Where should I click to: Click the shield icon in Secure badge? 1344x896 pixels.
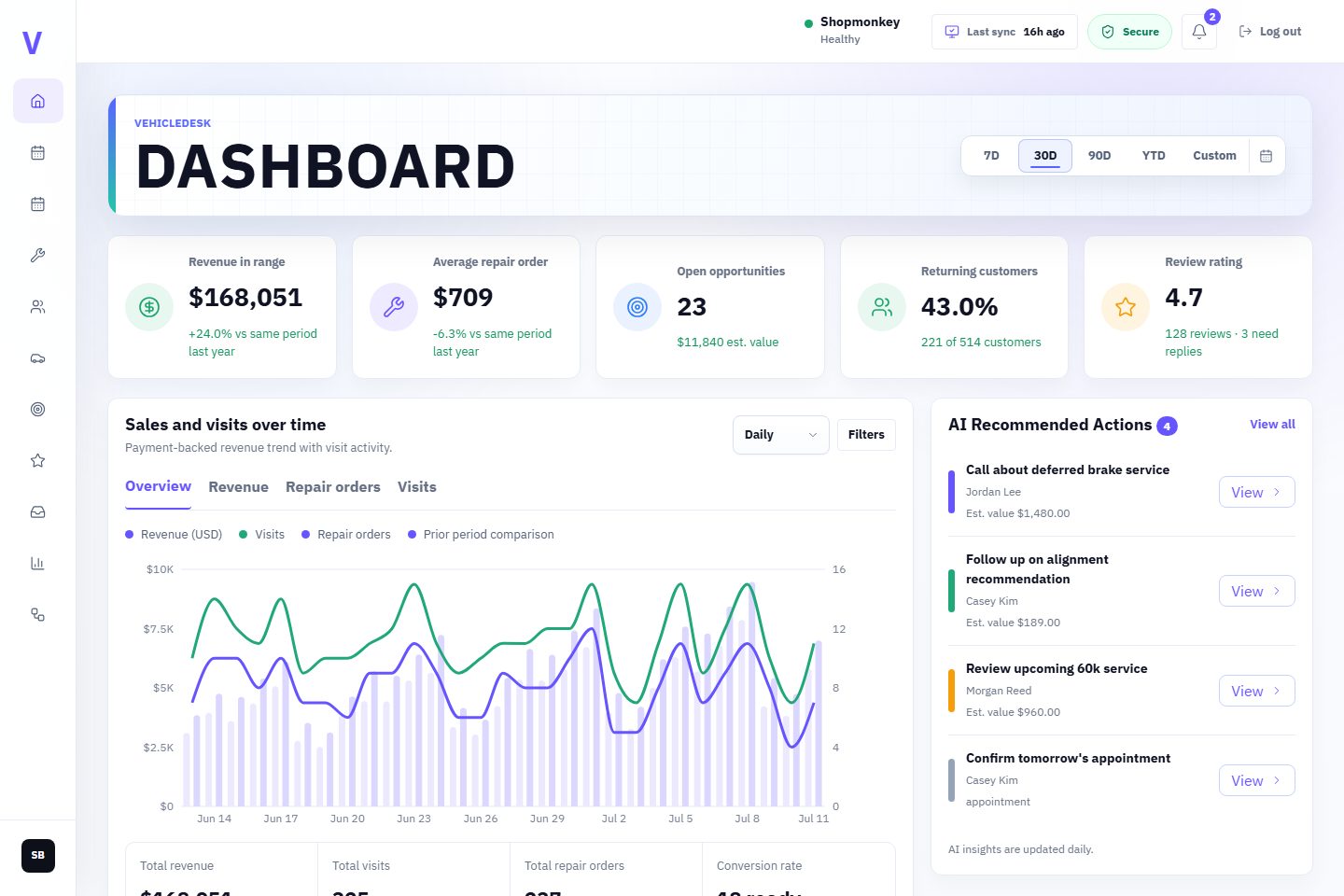click(x=1108, y=32)
